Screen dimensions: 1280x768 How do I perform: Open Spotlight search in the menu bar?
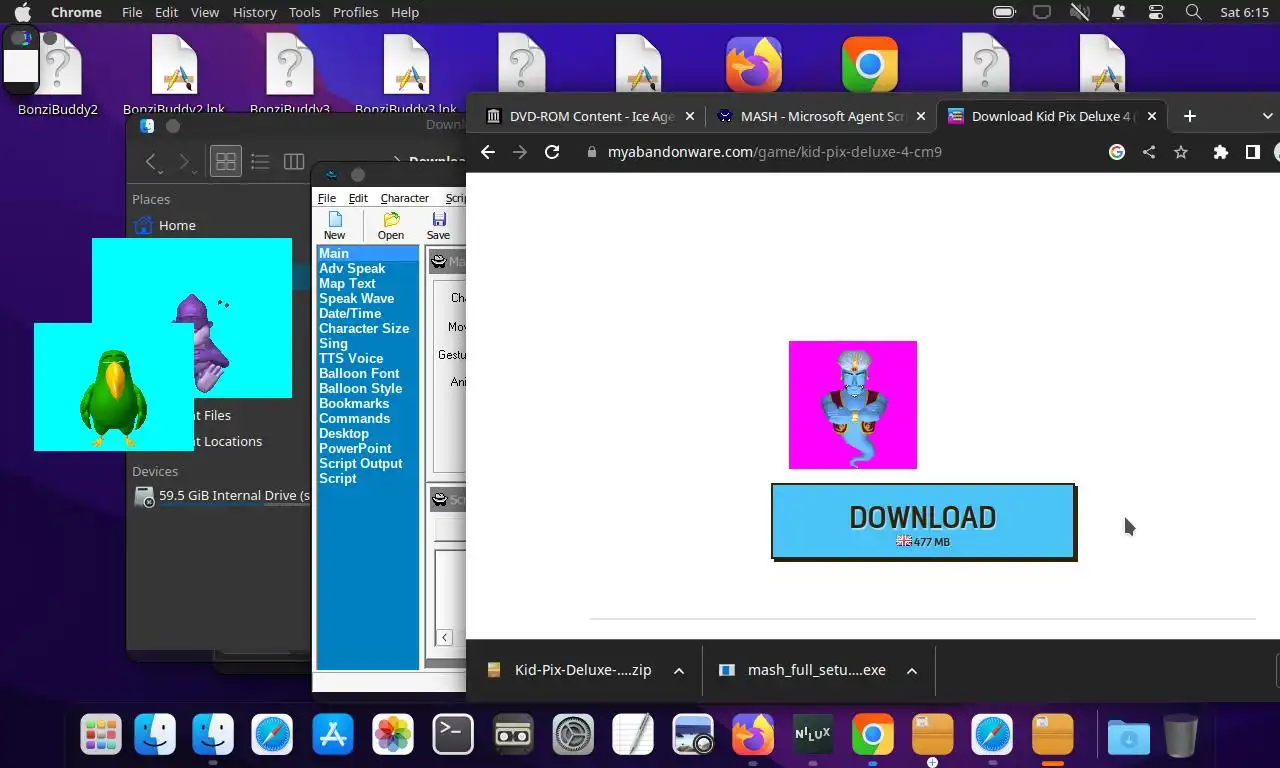coord(1193,12)
